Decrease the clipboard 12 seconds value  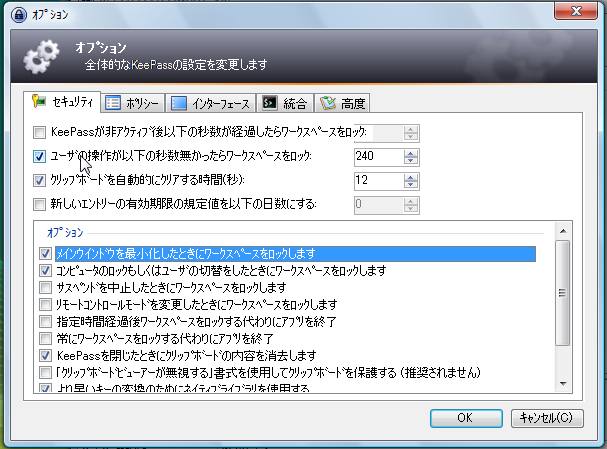(x=411, y=185)
